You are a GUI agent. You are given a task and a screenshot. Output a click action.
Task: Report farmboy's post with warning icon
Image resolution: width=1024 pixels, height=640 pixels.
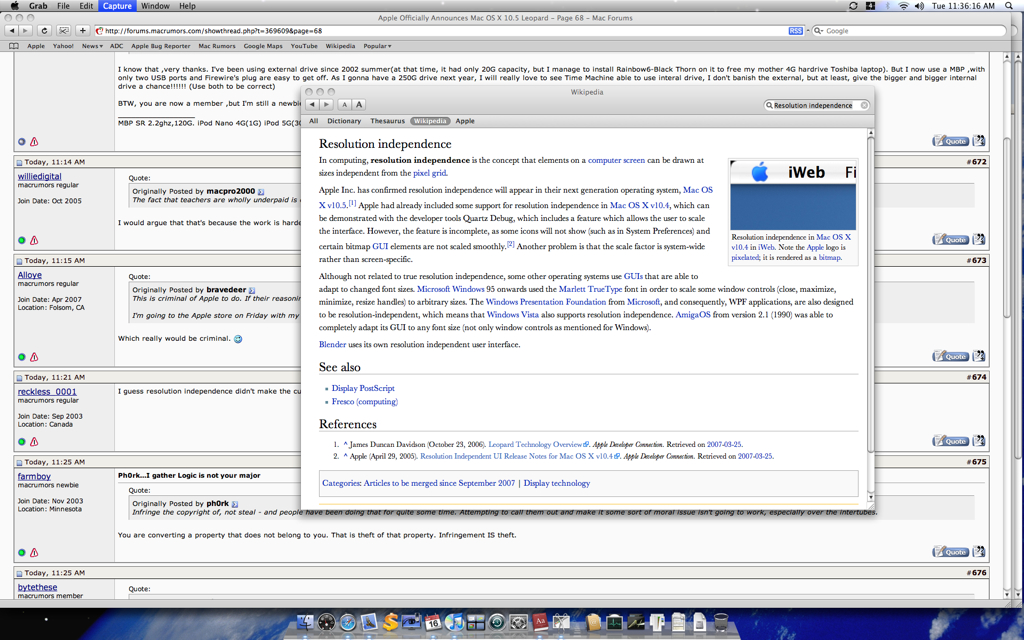[x=34, y=552]
